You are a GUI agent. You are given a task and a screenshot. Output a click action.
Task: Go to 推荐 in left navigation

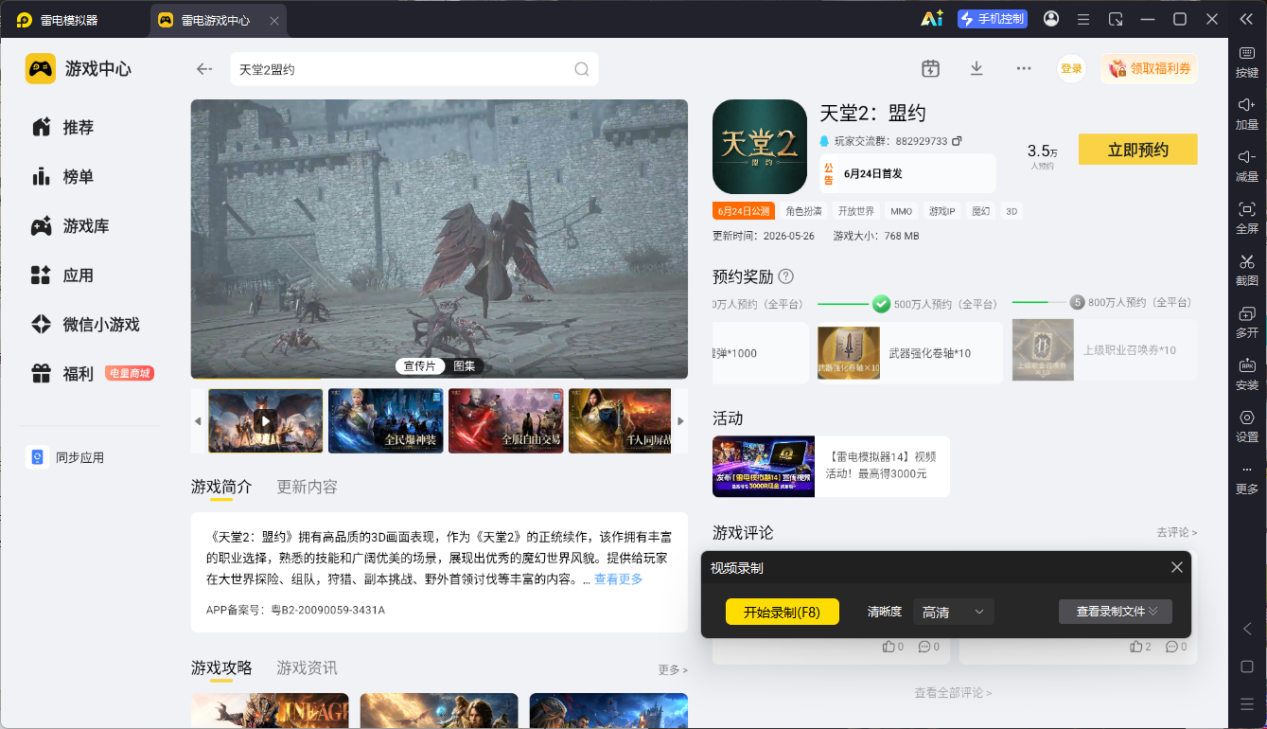pyautogui.click(x=63, y=127)
